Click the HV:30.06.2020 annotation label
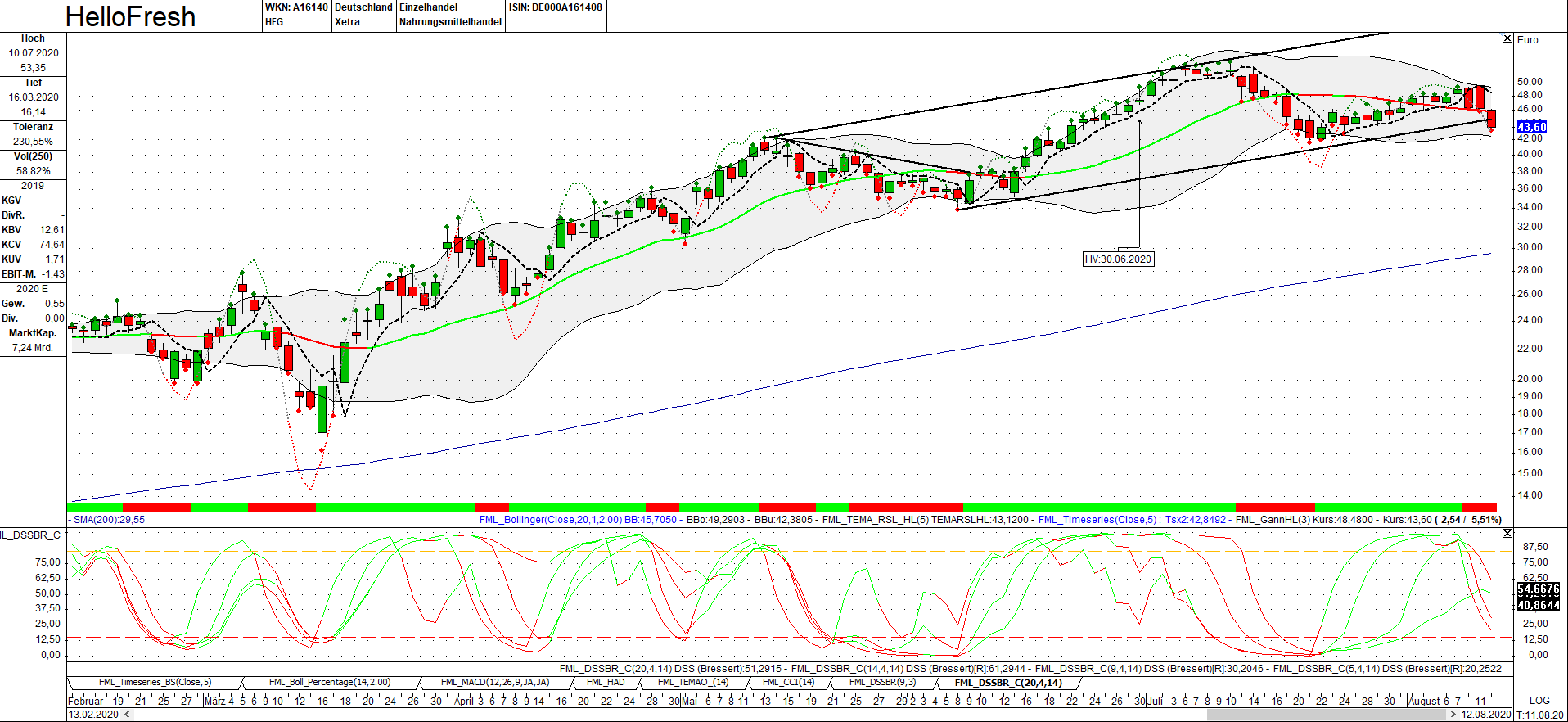The image size is (1568, 722). tap(1118, 259)
